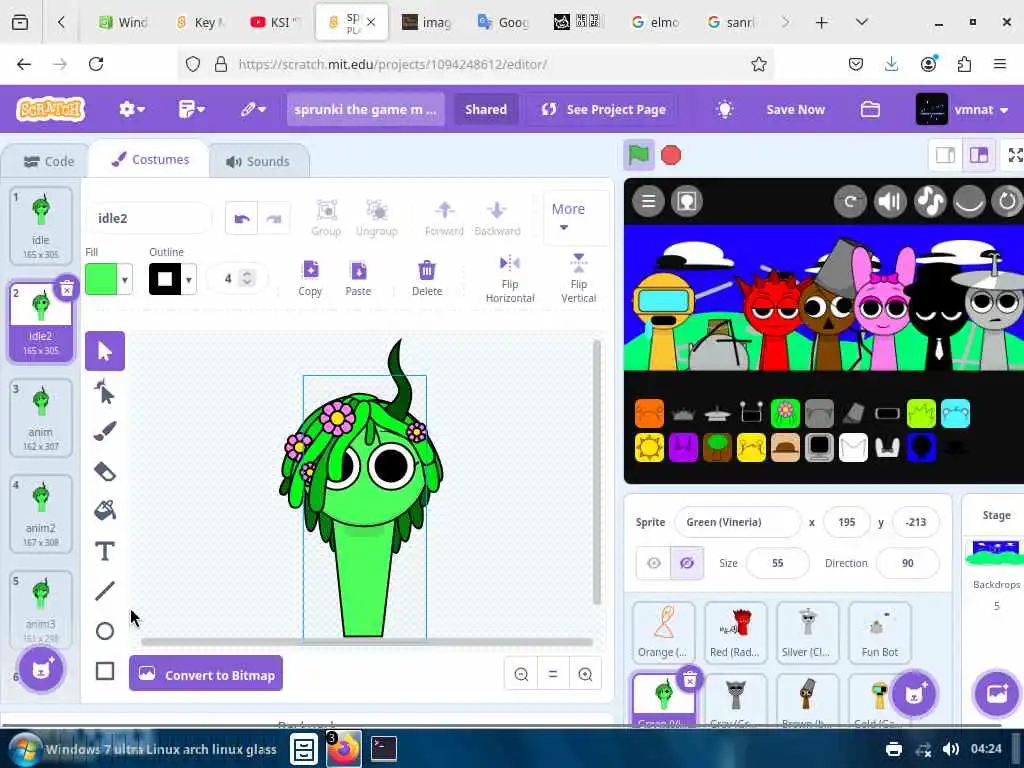1024x768 pixels.
Task: Toggle the music note button in game stage
Action: [930, 201]
